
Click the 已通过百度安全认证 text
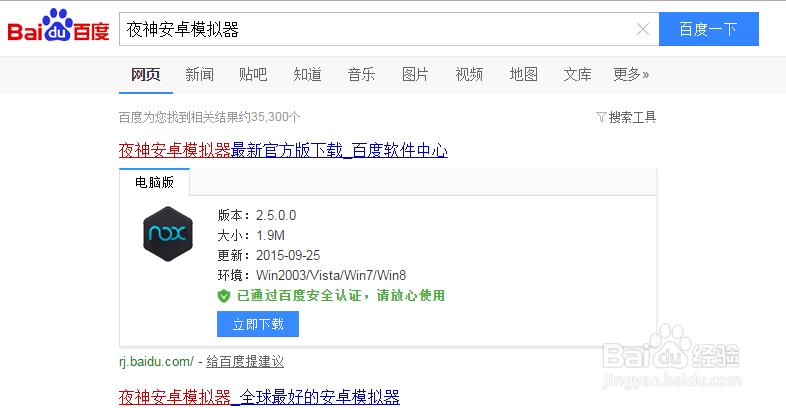point(340,296)
